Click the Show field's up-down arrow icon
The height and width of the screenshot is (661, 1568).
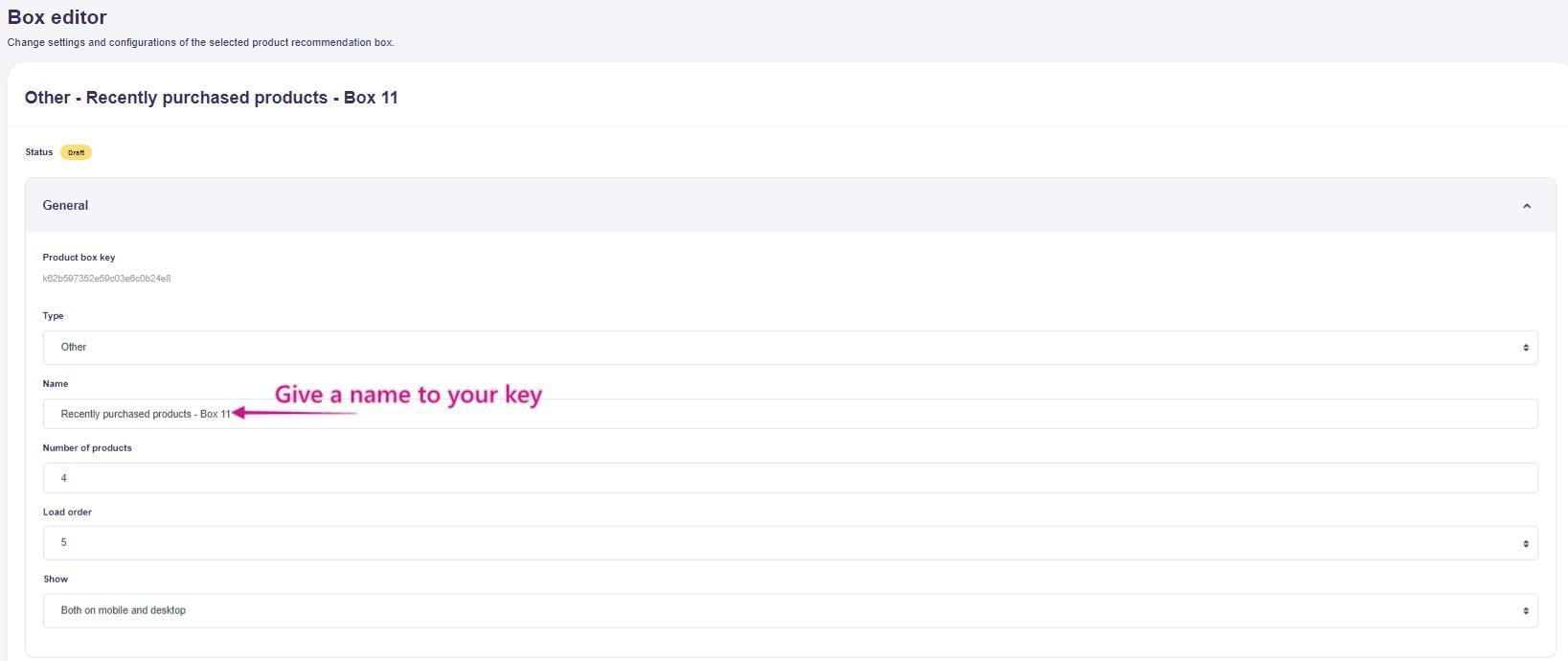pos(1526,611)
